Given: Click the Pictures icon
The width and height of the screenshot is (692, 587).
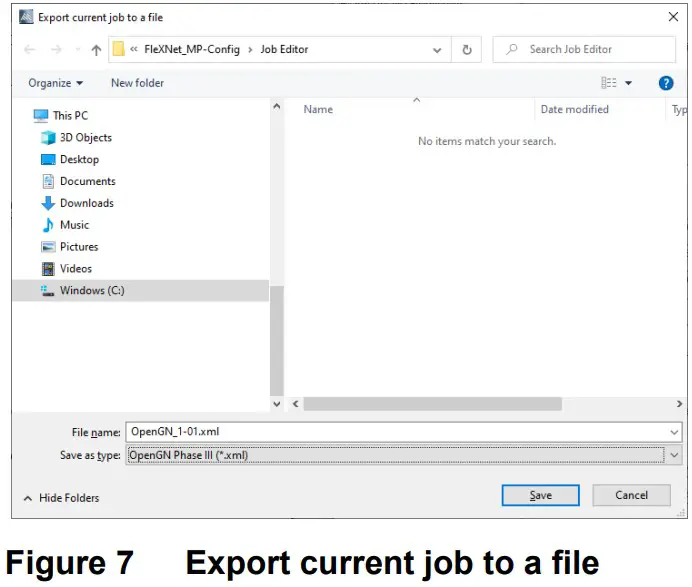Looking at the screenshot, I should 48,247.
